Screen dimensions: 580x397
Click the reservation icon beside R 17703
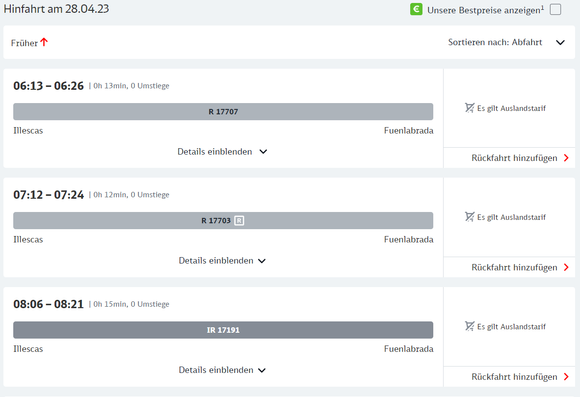coord(239,221)
